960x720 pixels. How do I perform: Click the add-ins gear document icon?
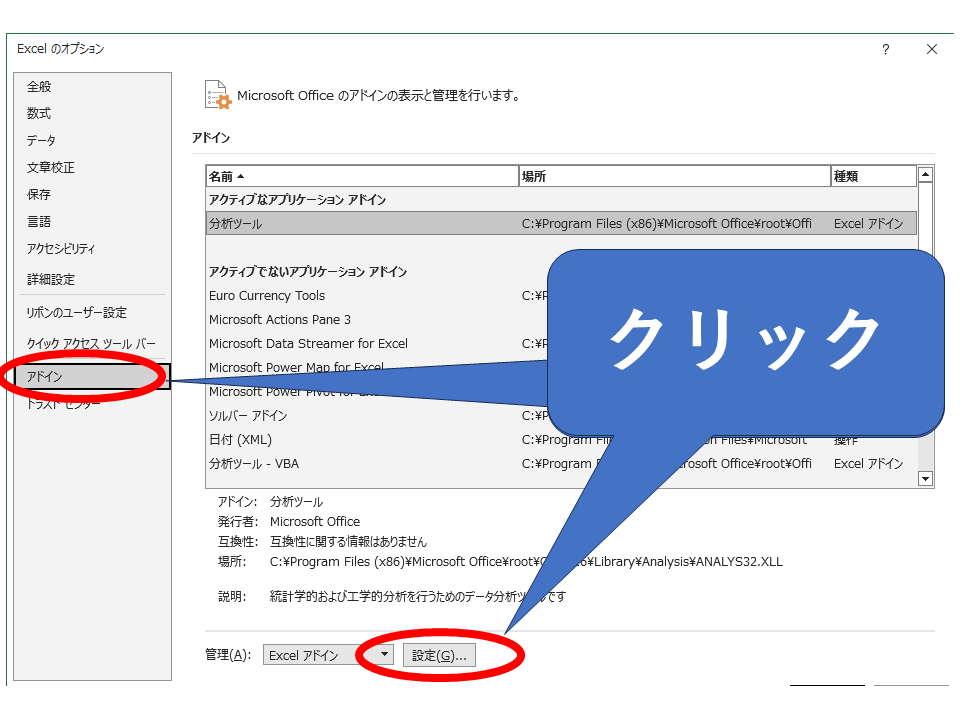point(217,95)
